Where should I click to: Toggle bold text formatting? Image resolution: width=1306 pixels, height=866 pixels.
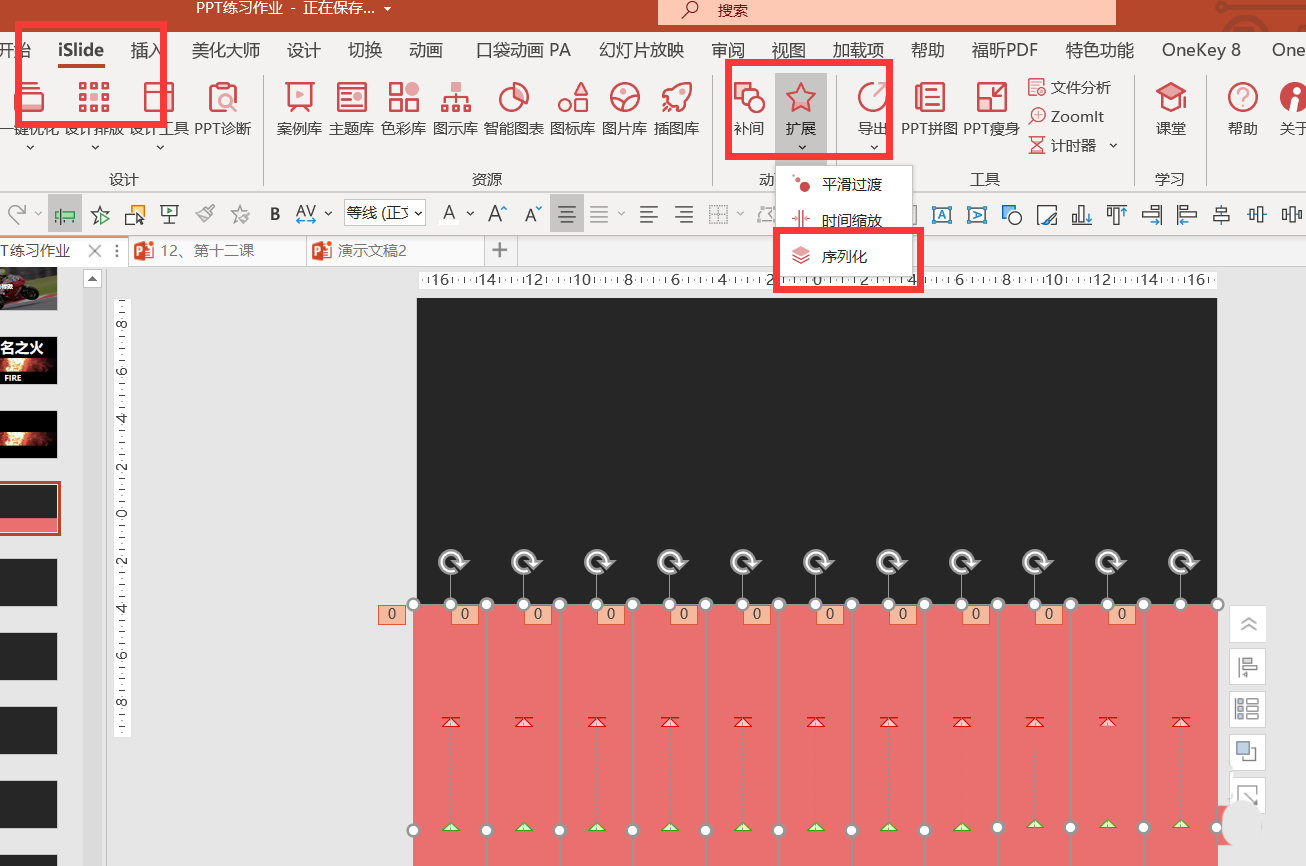pyautogui.click(x=274, y=213)
